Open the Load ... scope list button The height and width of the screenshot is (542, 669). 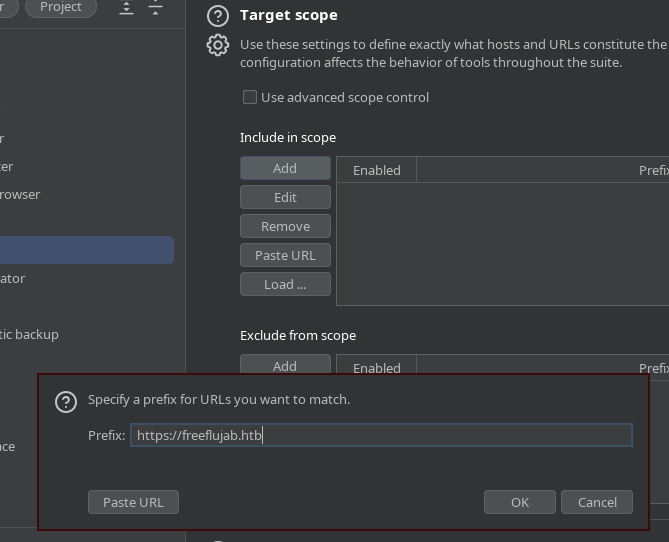[x=285, y=285]
